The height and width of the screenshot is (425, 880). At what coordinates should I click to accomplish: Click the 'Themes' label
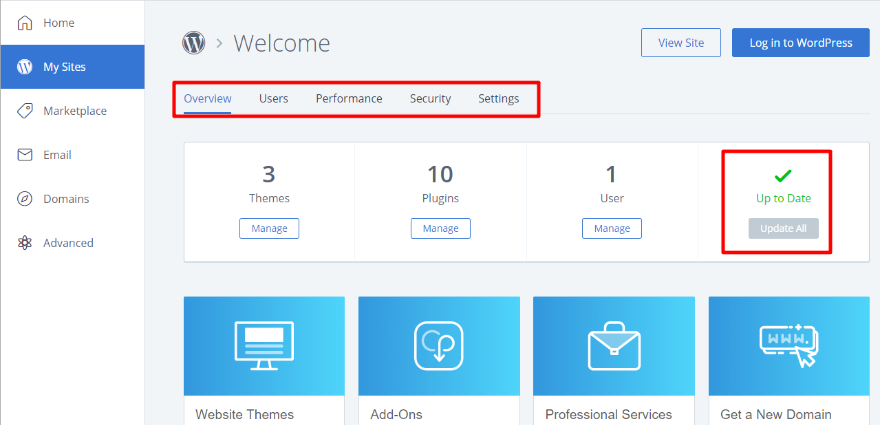[269, 198]
